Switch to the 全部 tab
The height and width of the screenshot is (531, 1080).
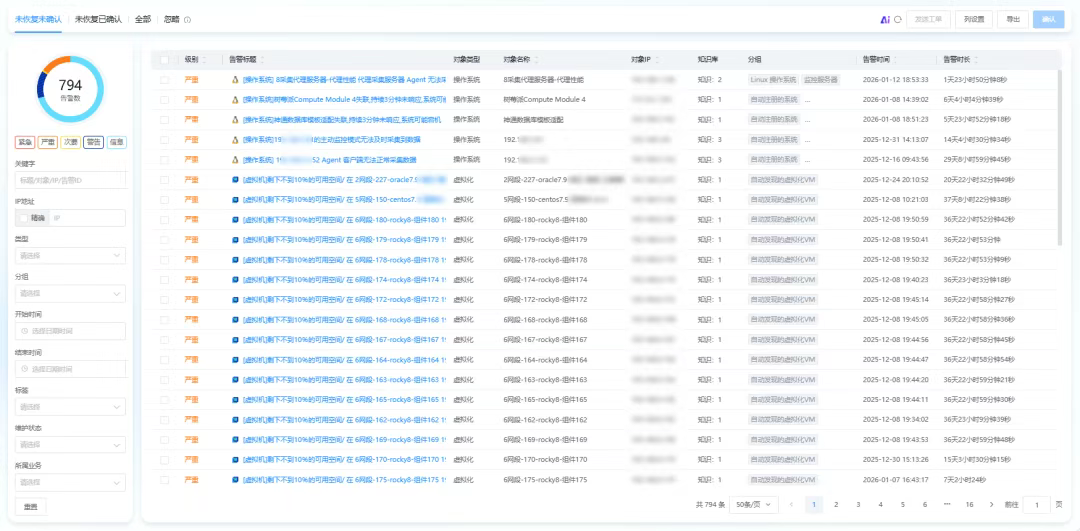143,19
